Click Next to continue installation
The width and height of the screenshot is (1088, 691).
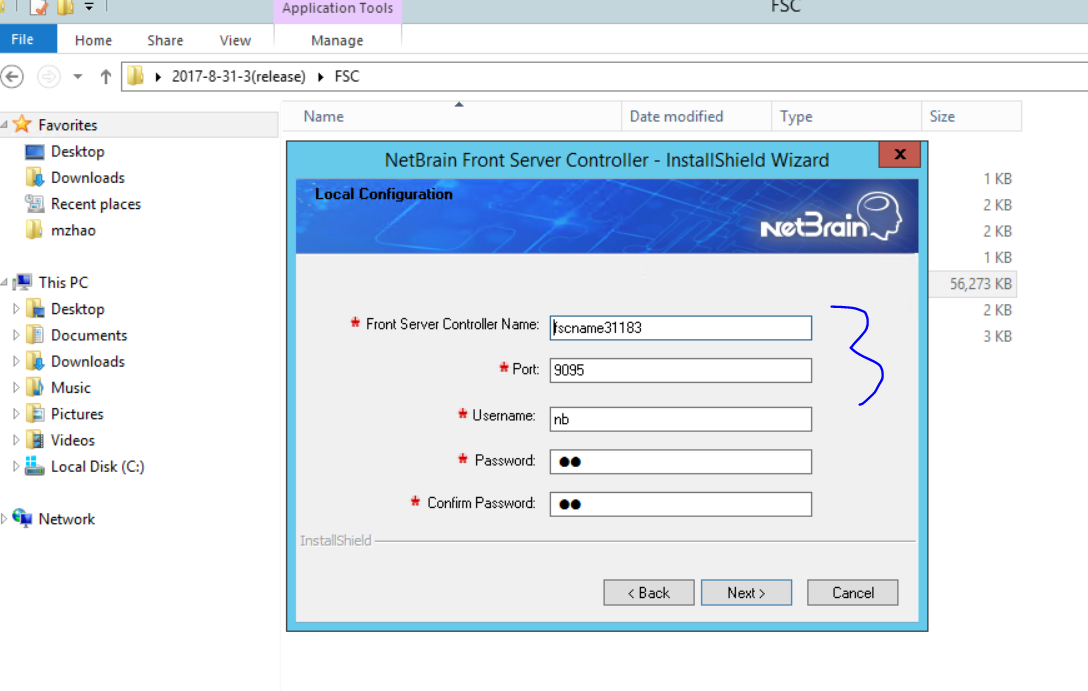point(747,592)
